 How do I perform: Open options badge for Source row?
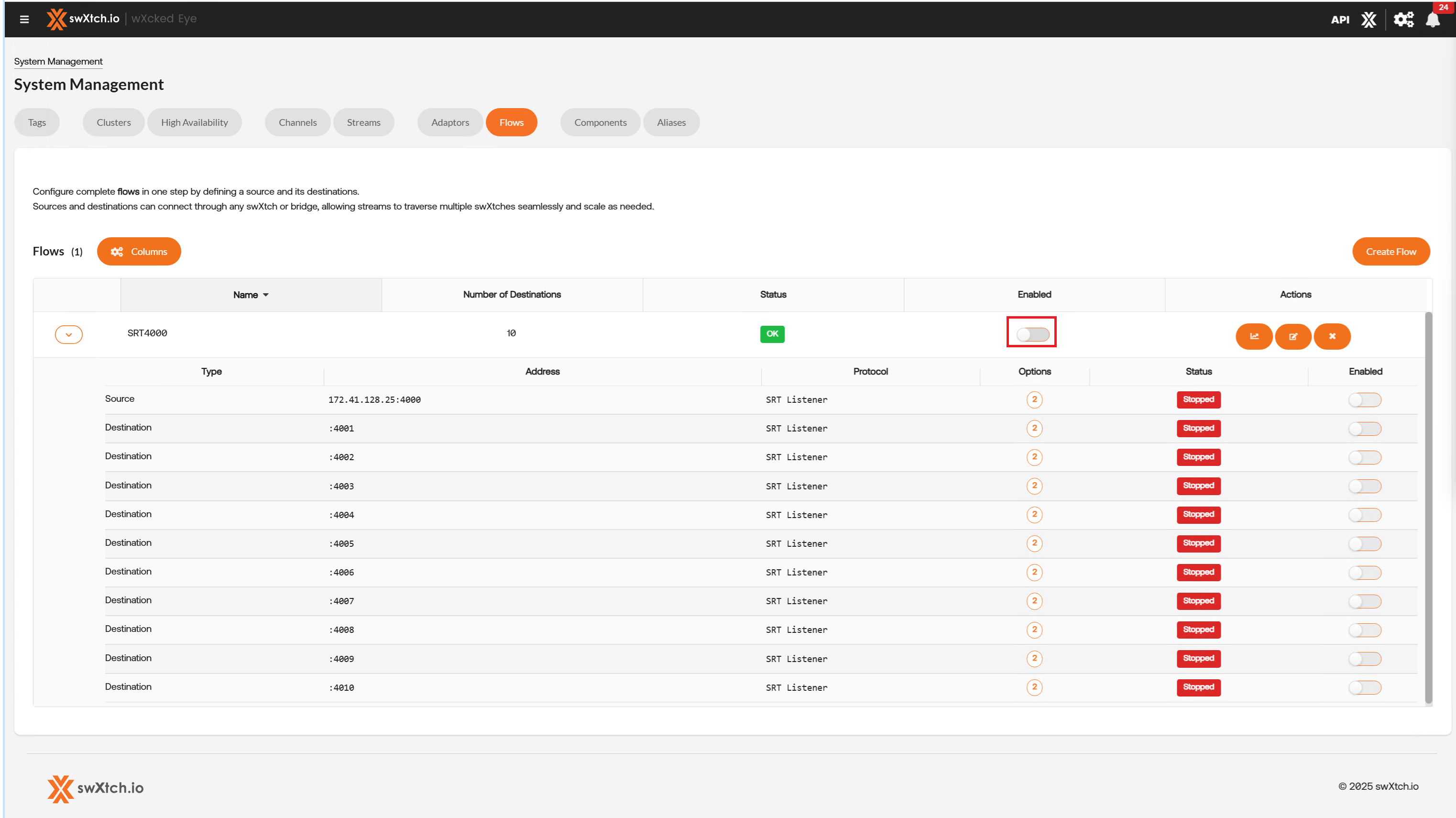pyautogui.click(x=1034, y=400)
